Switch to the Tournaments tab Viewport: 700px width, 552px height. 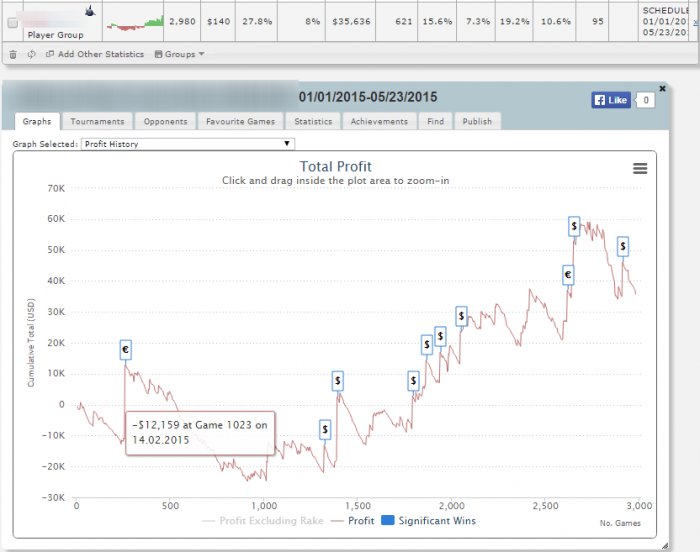pos(97,121)
